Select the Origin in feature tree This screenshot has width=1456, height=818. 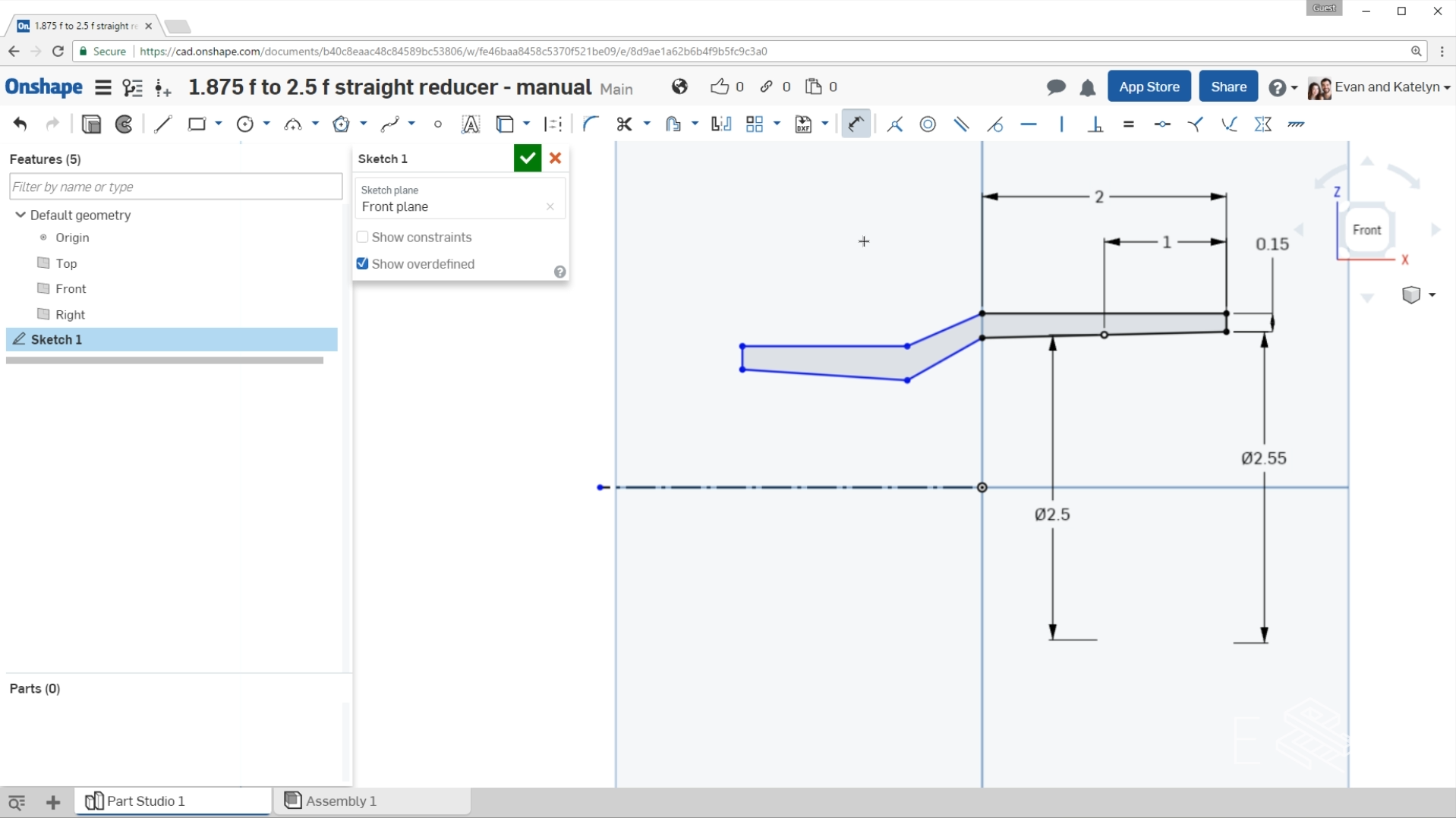[x=72, y=238]
